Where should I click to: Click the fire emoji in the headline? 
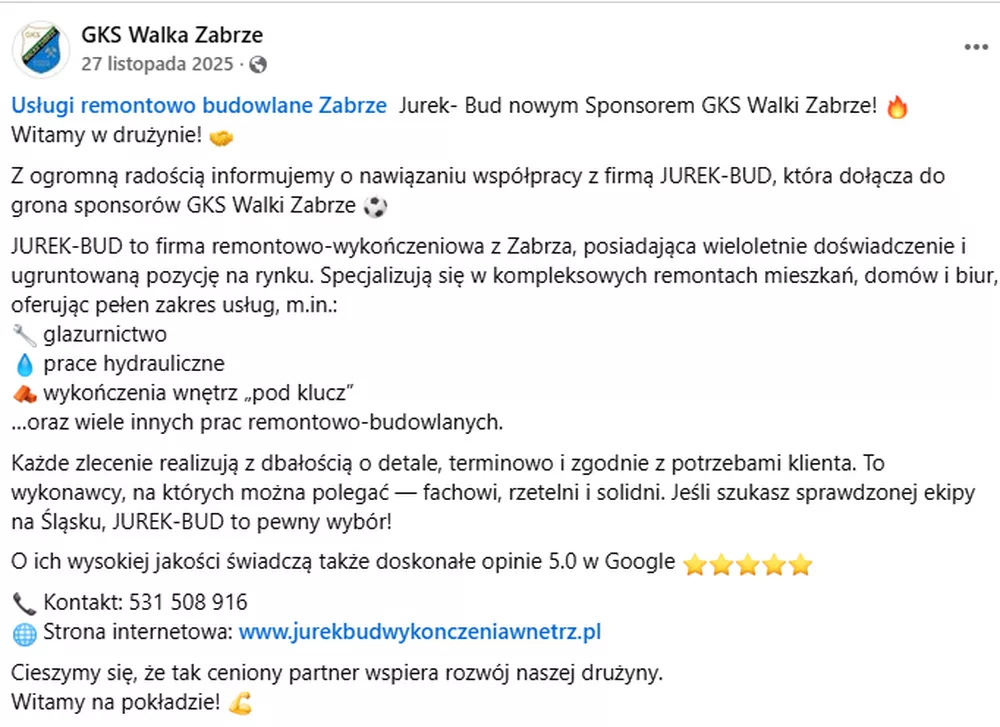[x=897, y=107]
